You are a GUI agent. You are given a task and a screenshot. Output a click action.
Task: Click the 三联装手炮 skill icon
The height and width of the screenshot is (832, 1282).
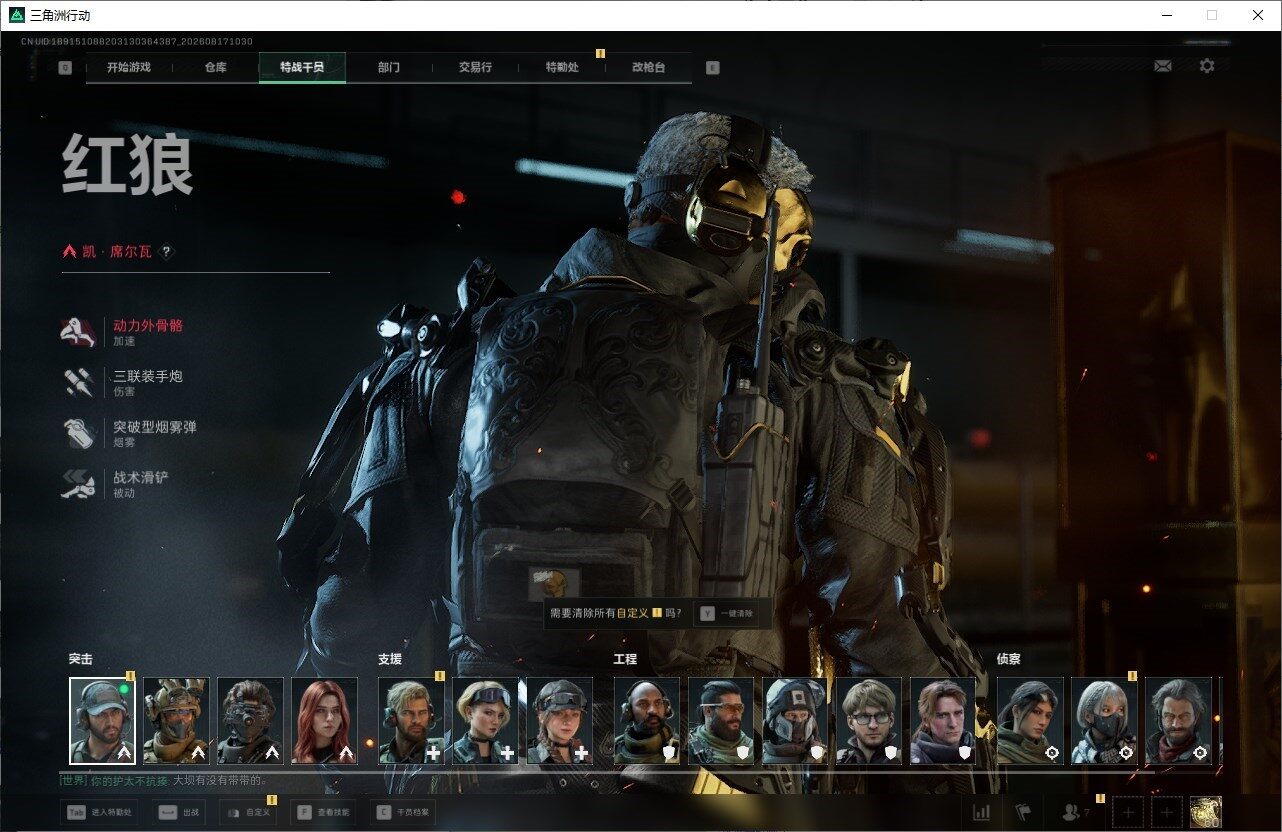(78, 382)
